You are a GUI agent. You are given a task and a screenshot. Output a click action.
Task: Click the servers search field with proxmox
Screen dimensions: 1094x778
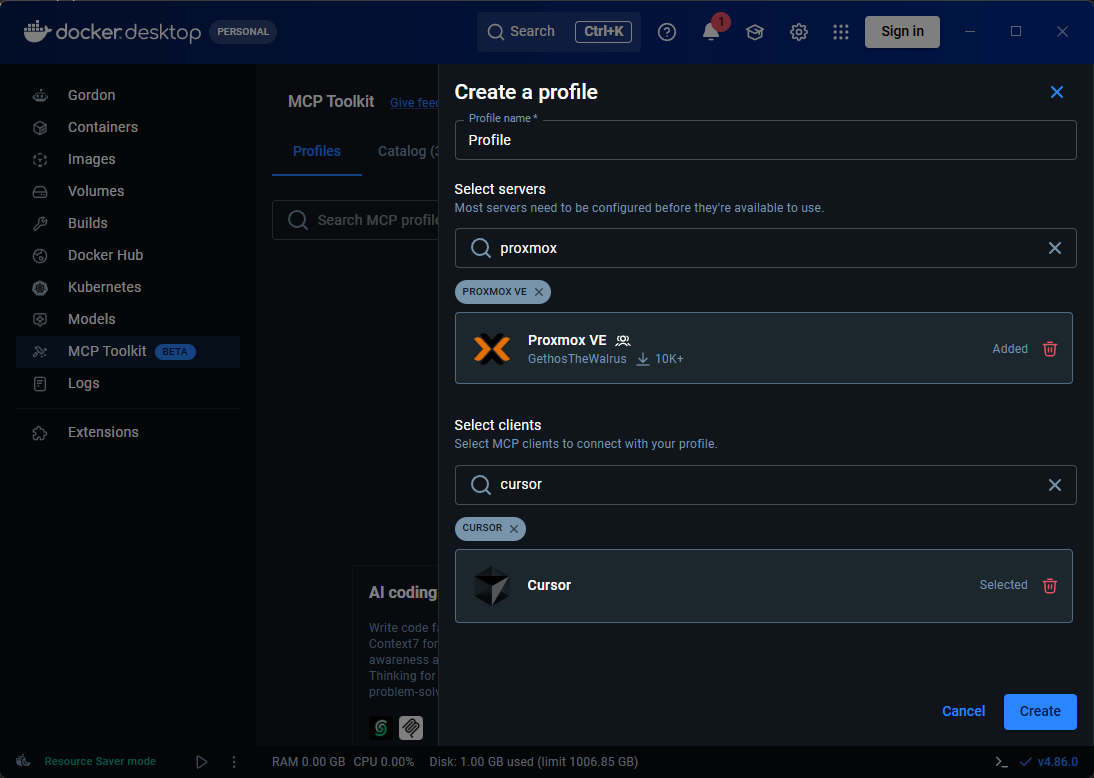point(765,248)
